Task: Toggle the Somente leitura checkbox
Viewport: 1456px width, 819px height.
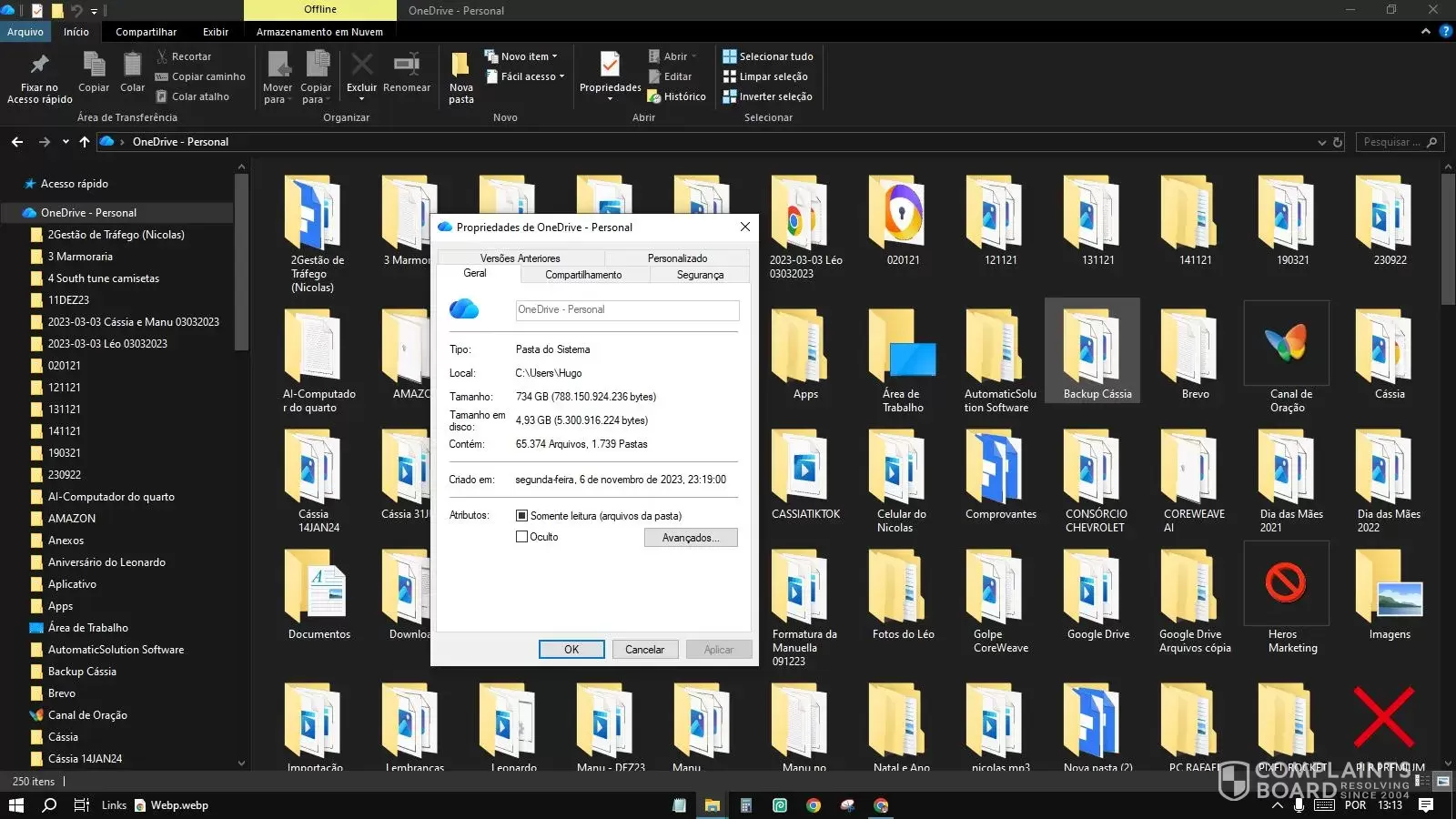Action: (522, 516)
